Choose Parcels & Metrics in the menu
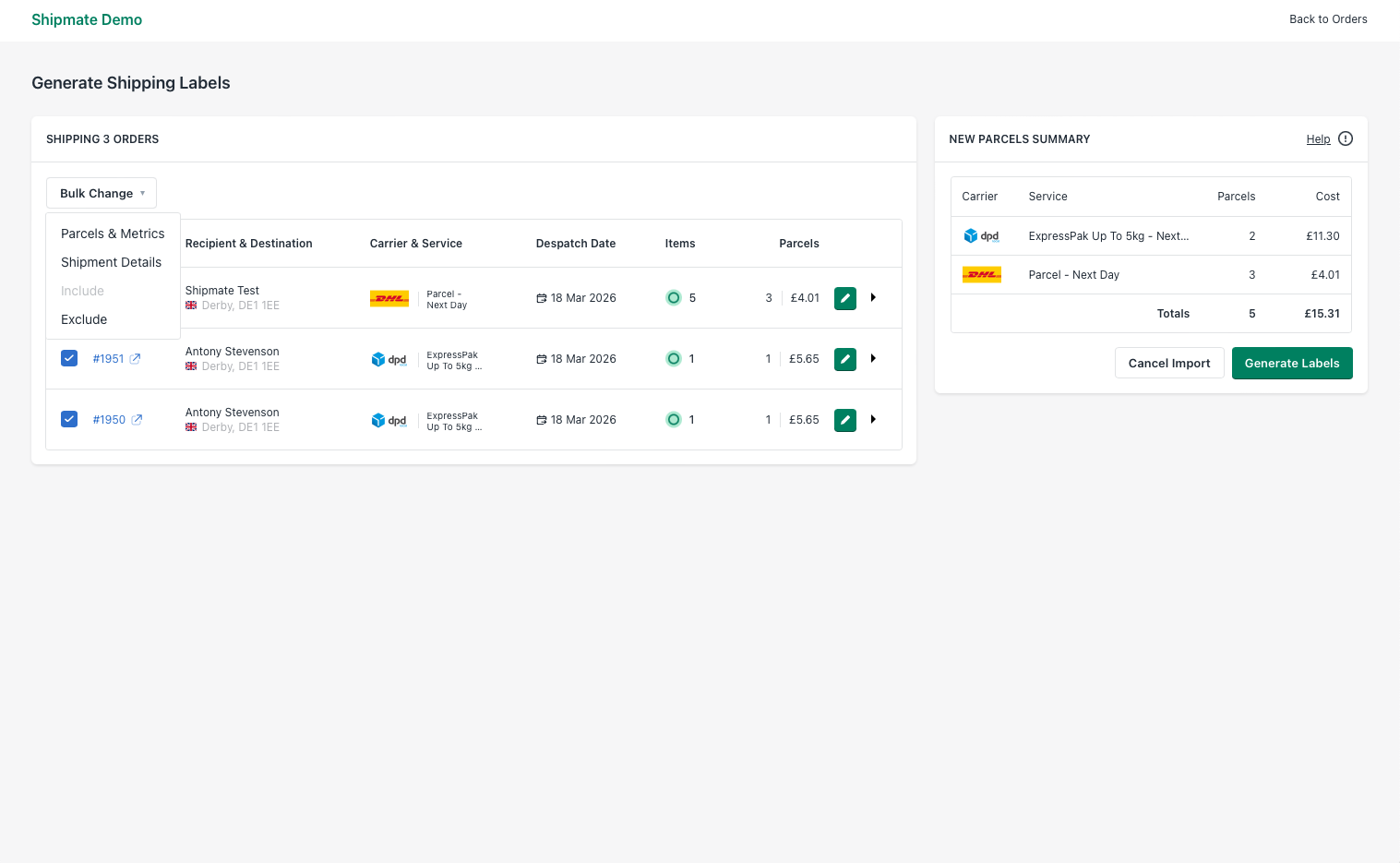Image resolution: width=1400 pixels, height=863 pixels. coord(112,234)
